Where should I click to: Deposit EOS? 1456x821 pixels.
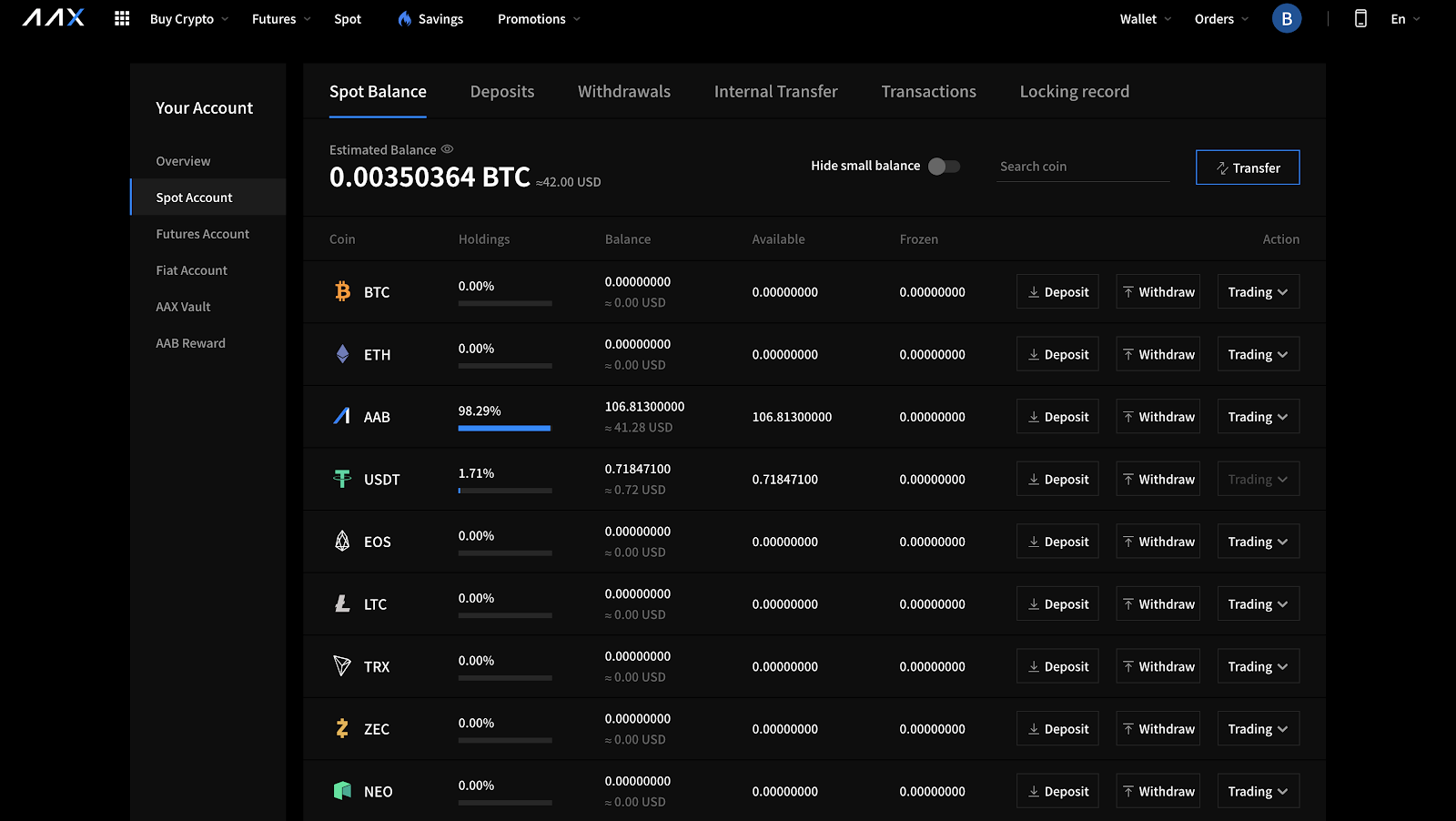[1057, 541]
